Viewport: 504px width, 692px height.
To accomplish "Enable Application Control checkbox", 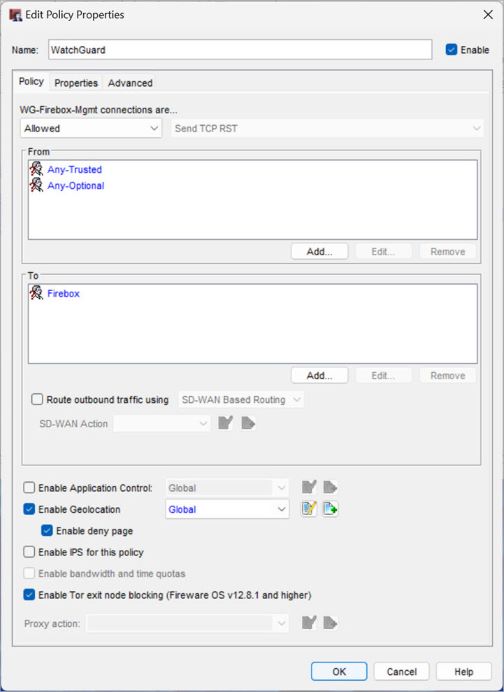I will click(x=29, y=488).
